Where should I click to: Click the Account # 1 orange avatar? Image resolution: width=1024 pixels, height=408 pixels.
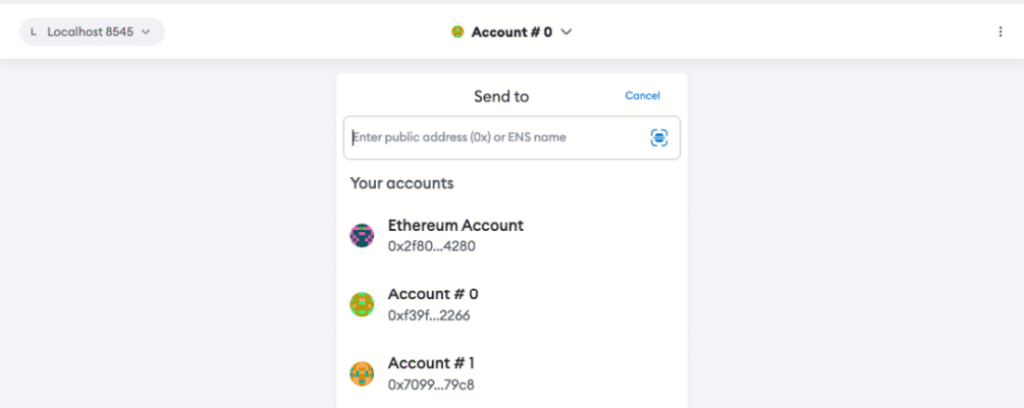point(361,374)
